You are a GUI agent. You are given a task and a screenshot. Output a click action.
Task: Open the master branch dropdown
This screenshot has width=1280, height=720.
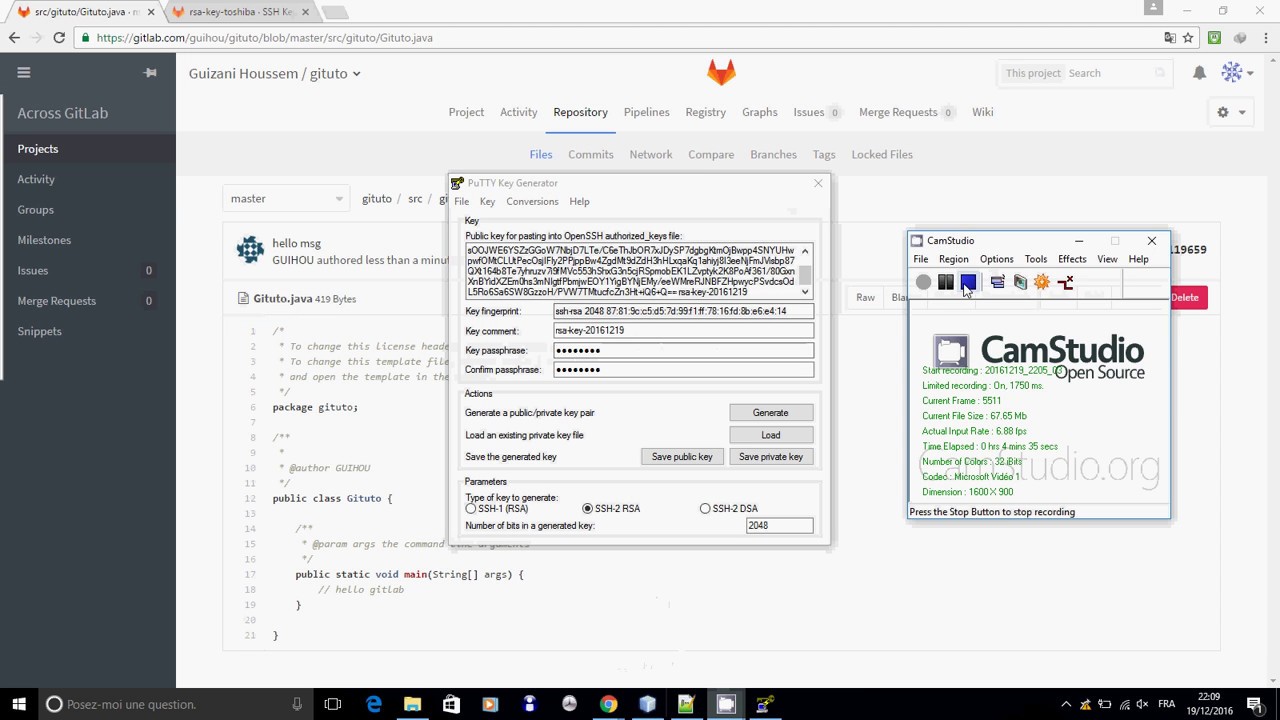click(286, 199)
